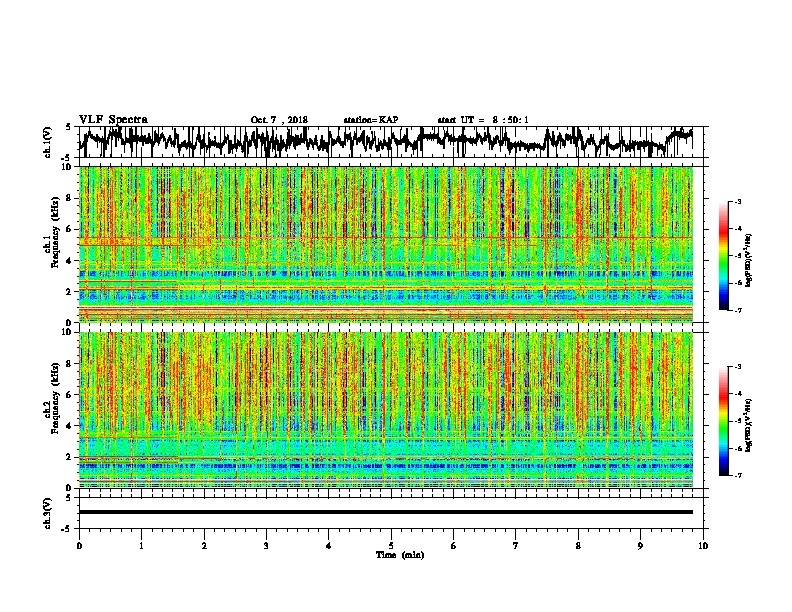The image size is (792, 612).
Task: Click the '6' kHz tick on ch.2 spectrogram
Action: click(x=70, y=395)
